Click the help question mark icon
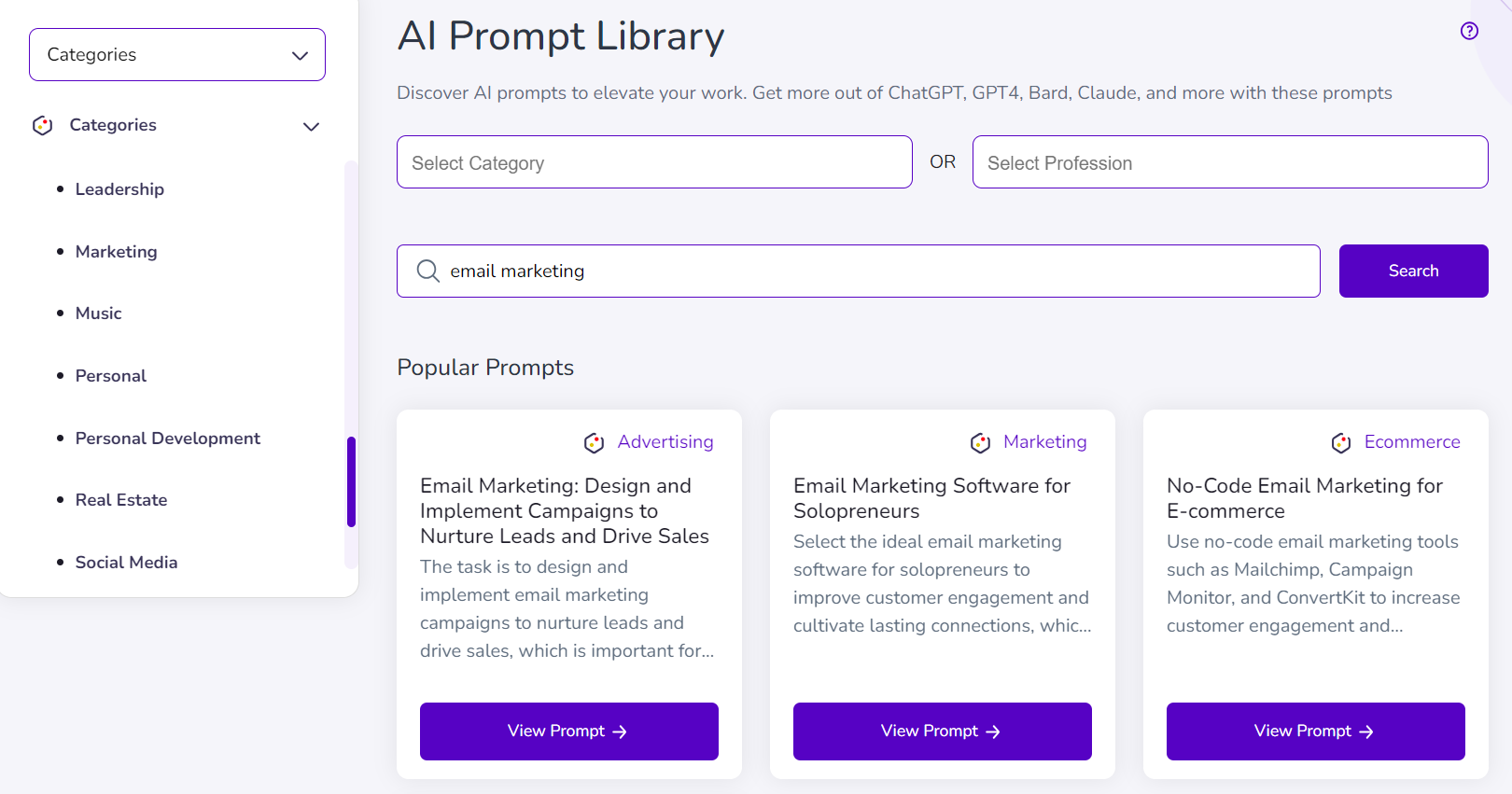1512x794 pixels. [x=1469, y=31]
